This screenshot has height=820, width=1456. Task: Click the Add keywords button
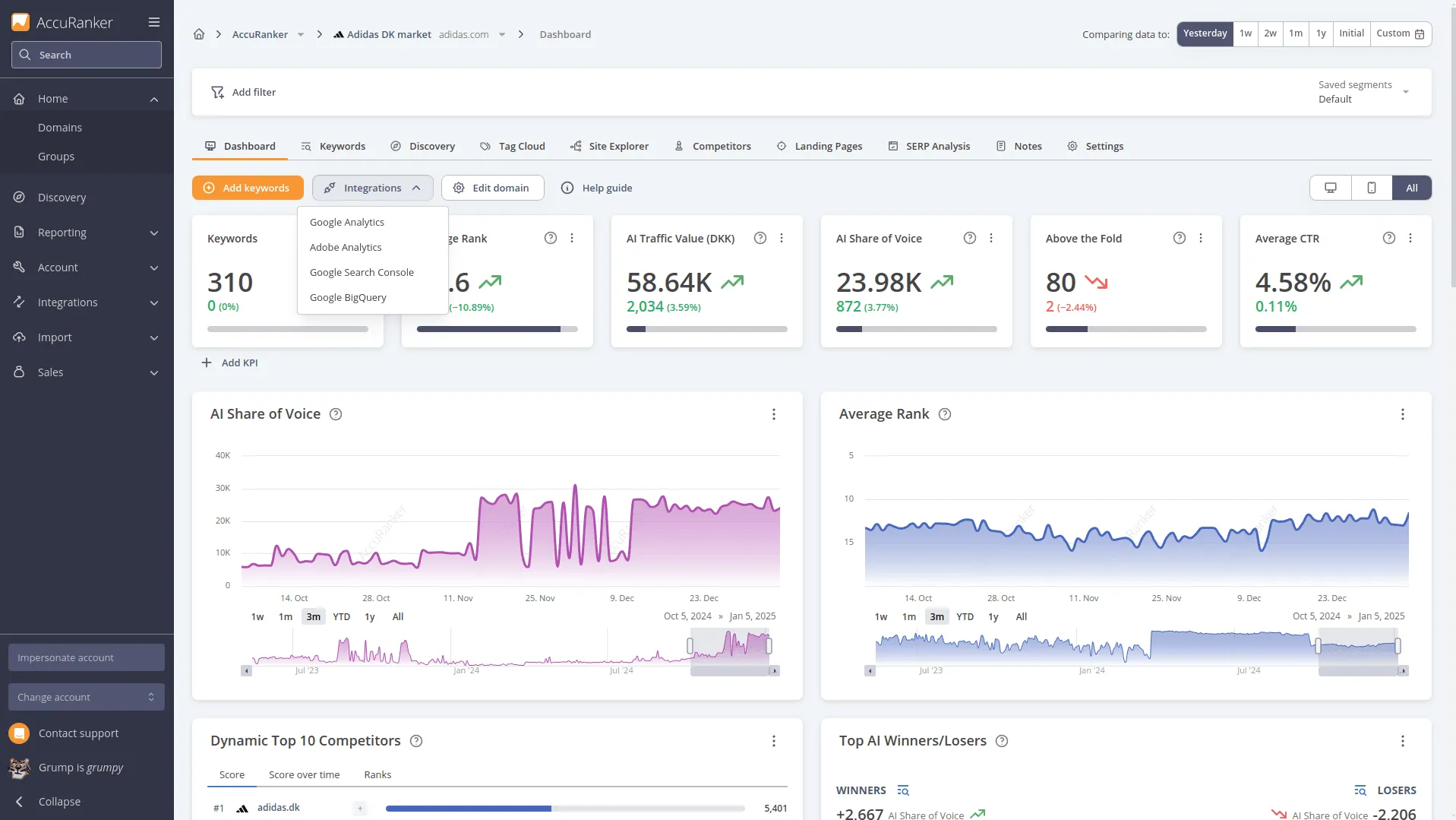[x=248, y=188]
